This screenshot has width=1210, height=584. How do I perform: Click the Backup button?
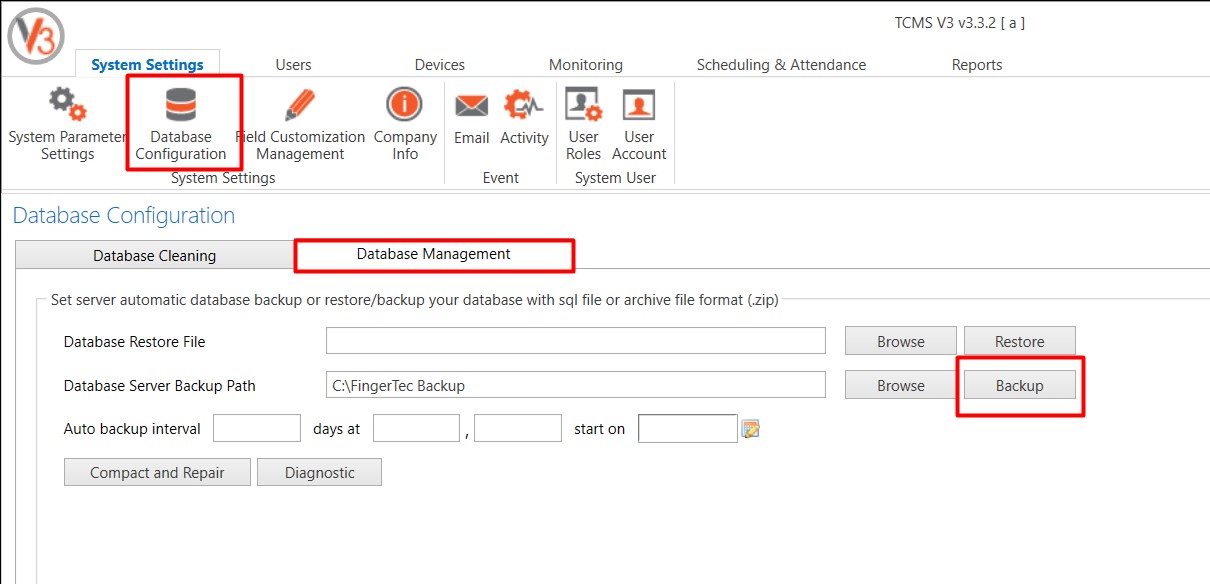[1019, 385]
